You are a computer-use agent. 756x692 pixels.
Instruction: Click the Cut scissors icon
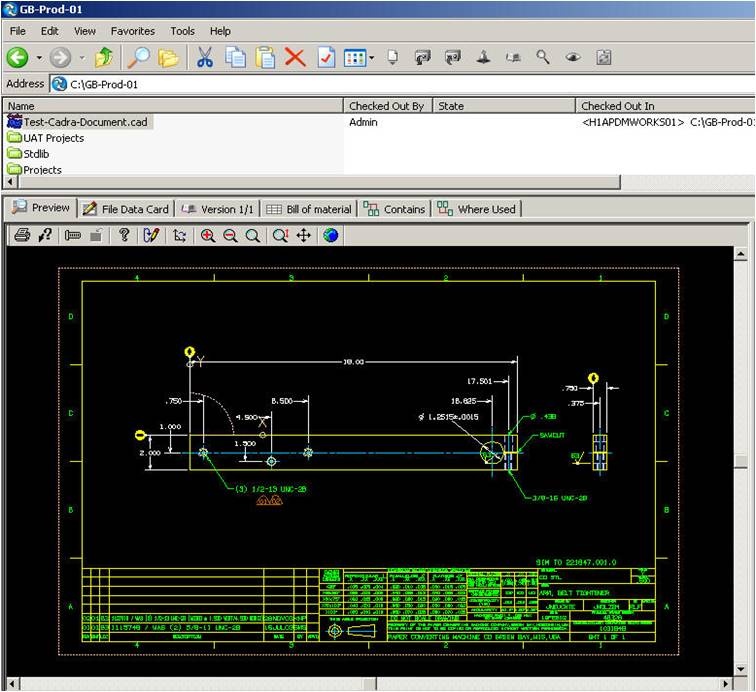204,57
